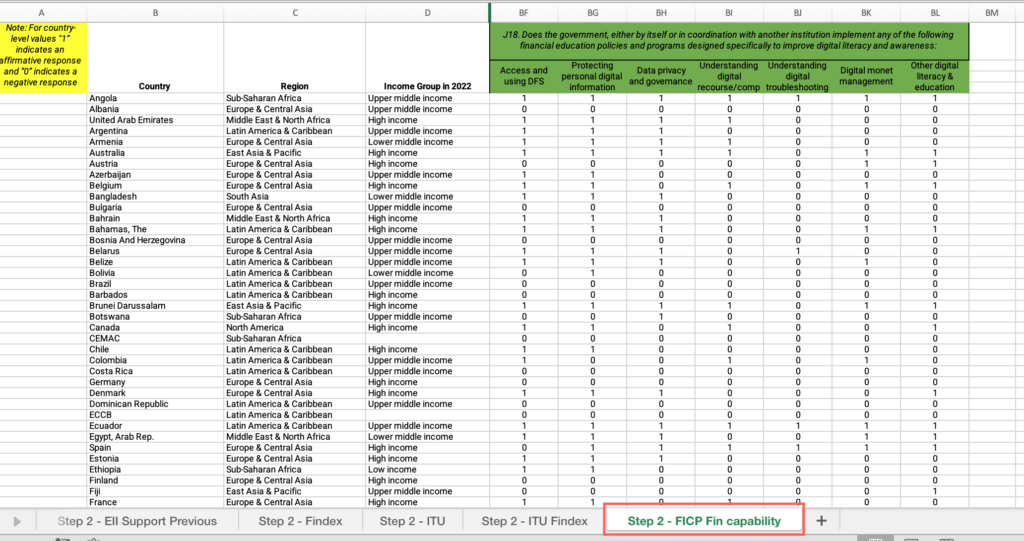Open the Step 2 - ITU Findex tab
The width and height of the screenshot is (1024, 541).
click(534, 521)
